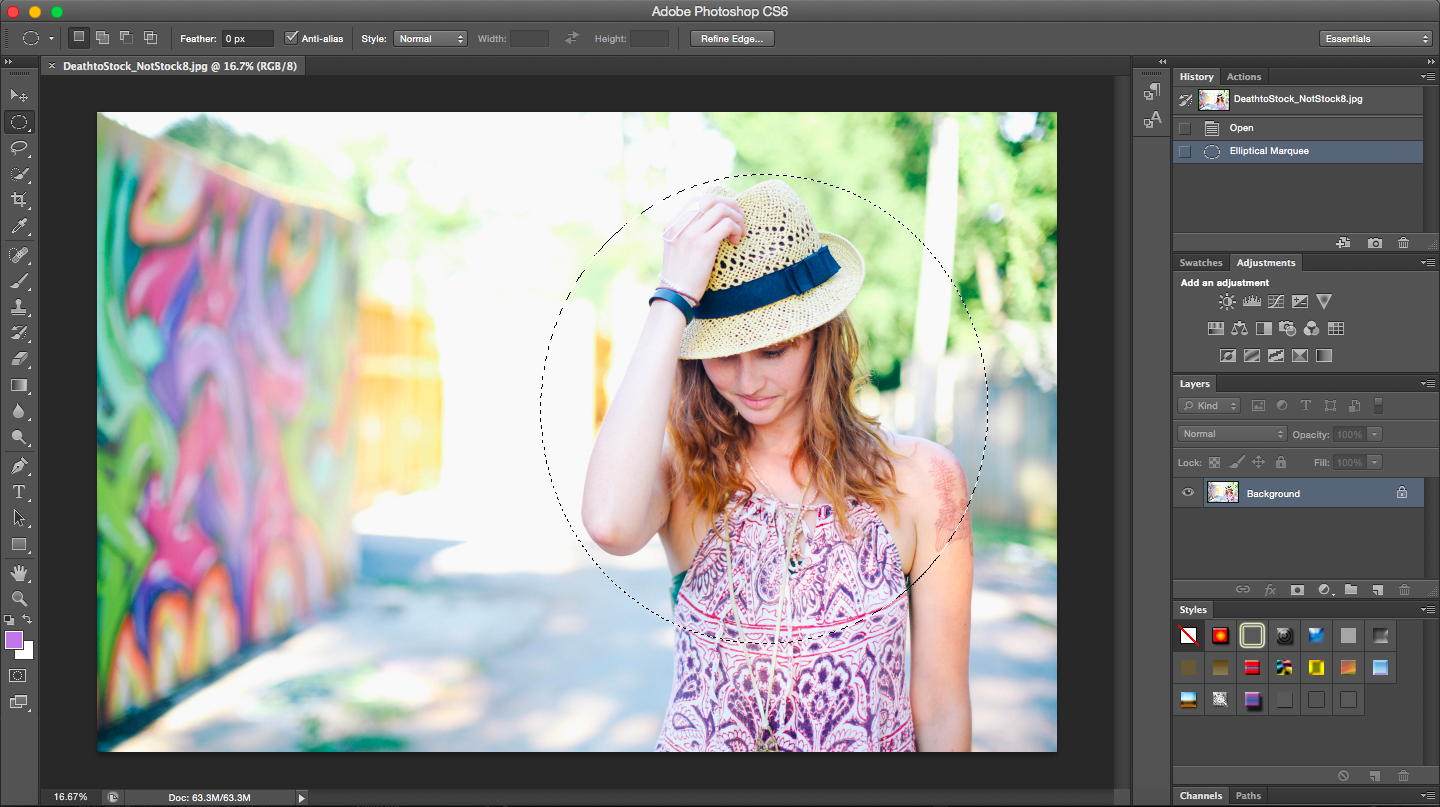1440x807 pixels.
Task: Delete the layer using the trash button
Action: [1404, 589]
